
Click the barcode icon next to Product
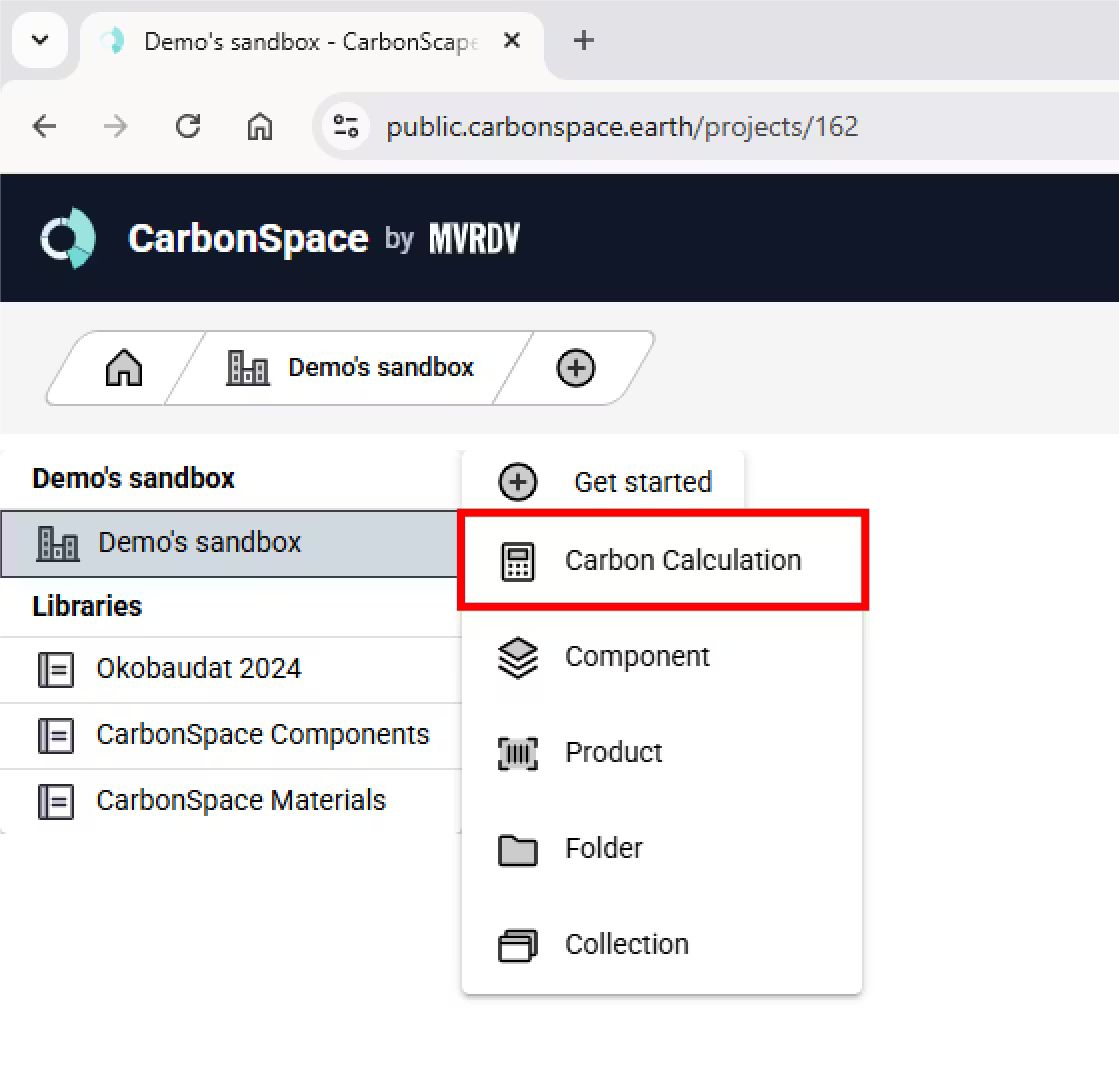pos(517,753)
